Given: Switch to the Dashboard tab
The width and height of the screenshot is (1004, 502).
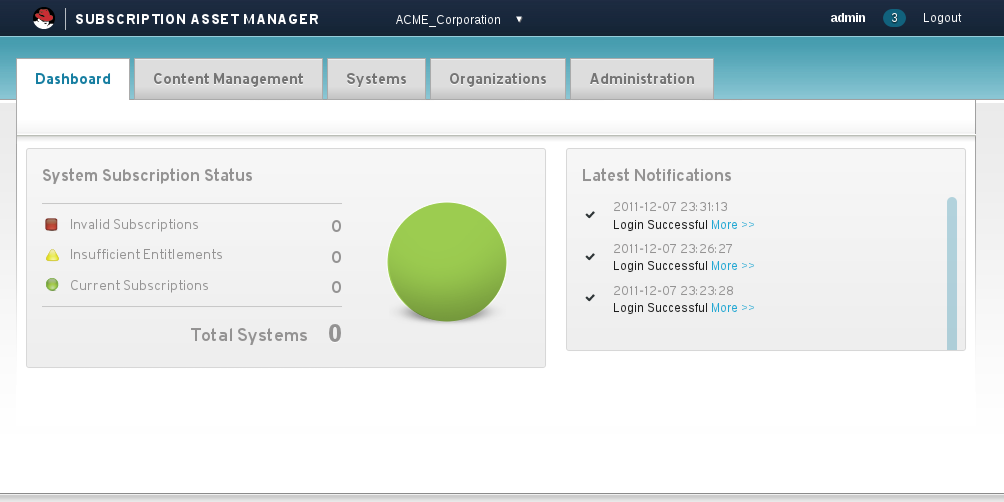Looking at the screenshot, I should point(73,79).
